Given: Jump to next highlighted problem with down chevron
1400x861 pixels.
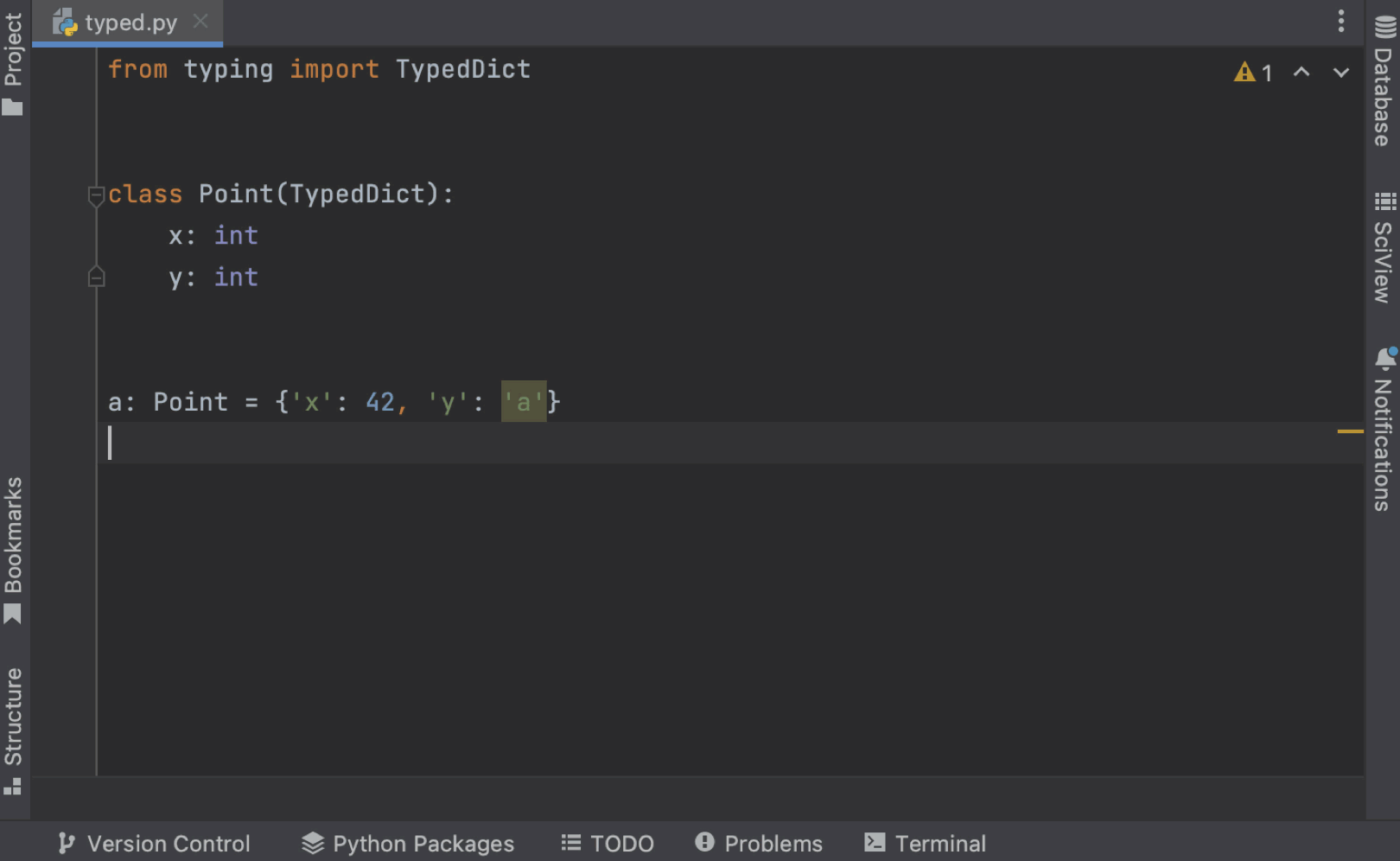Looking at the screenshot, I should pos(1340,73).
